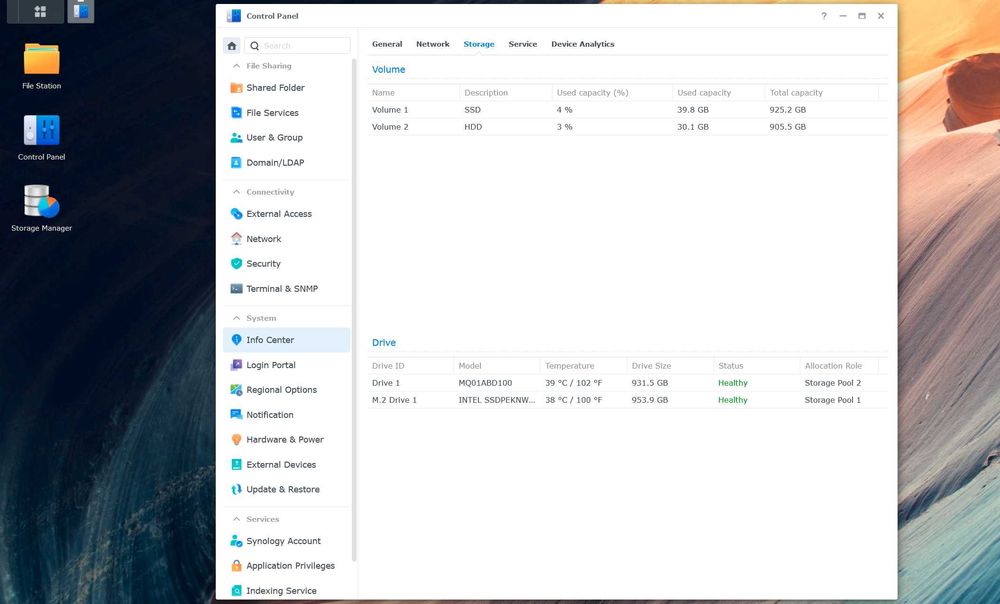Open User & Group icon
This screenshot has width=1000, height=604.
tap(236, 138)
